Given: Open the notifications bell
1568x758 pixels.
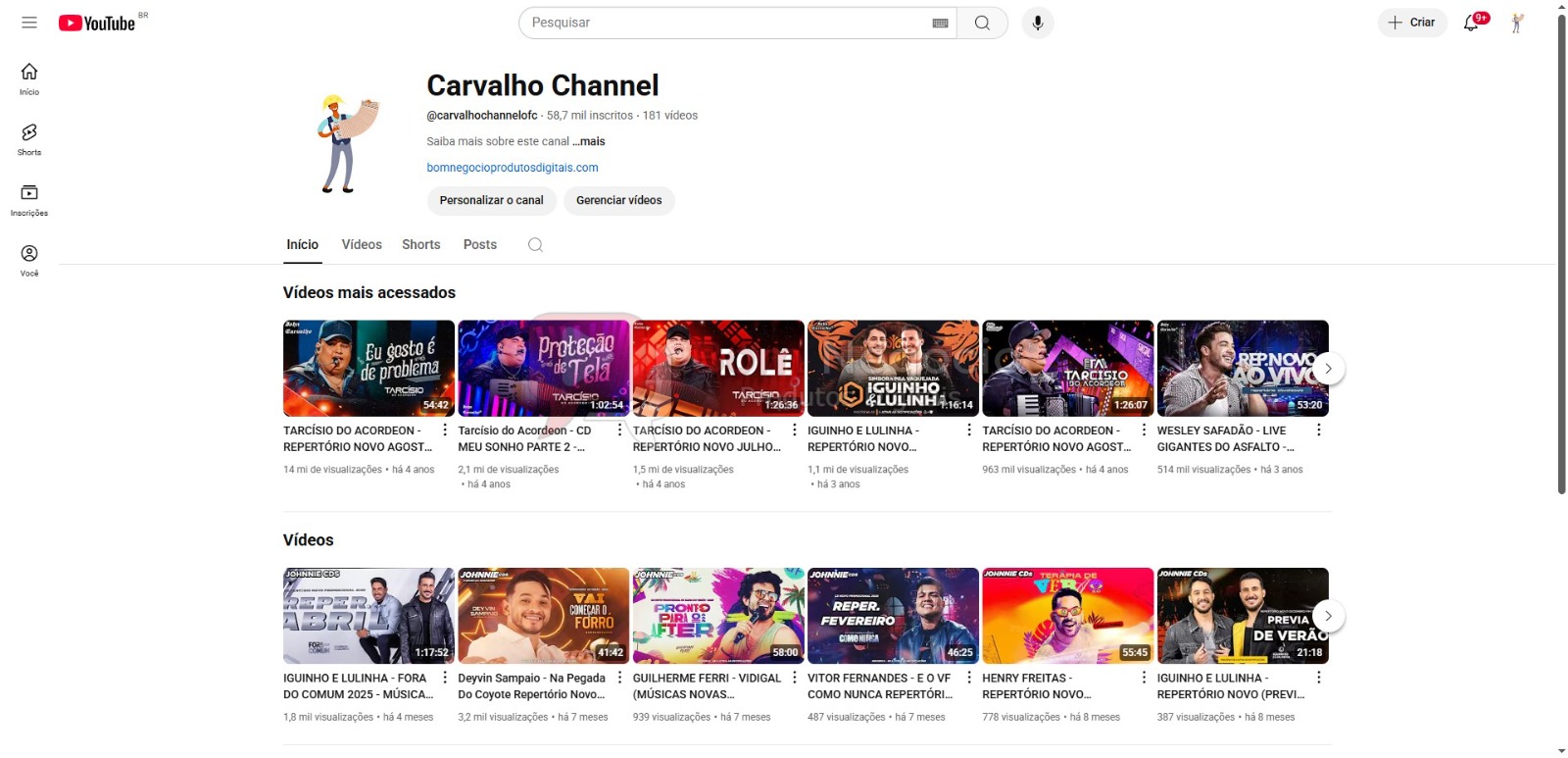Looking at the screenshot, I should pyautogui.click(x=1471, y=23).
